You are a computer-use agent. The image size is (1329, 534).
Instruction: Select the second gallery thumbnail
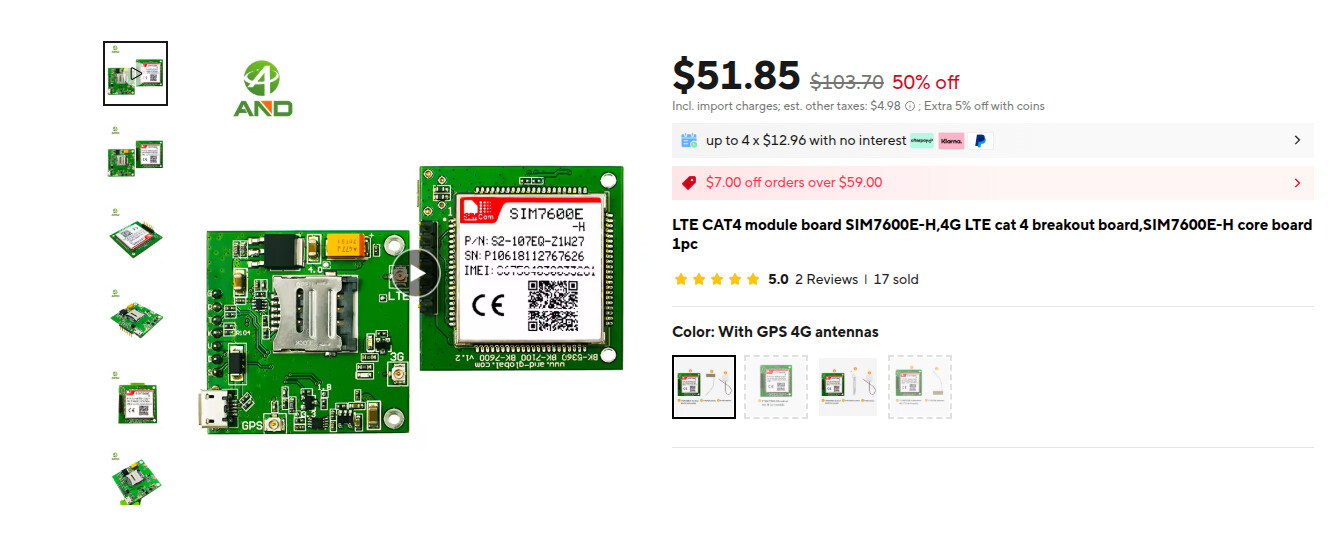[x=136, y=156]
